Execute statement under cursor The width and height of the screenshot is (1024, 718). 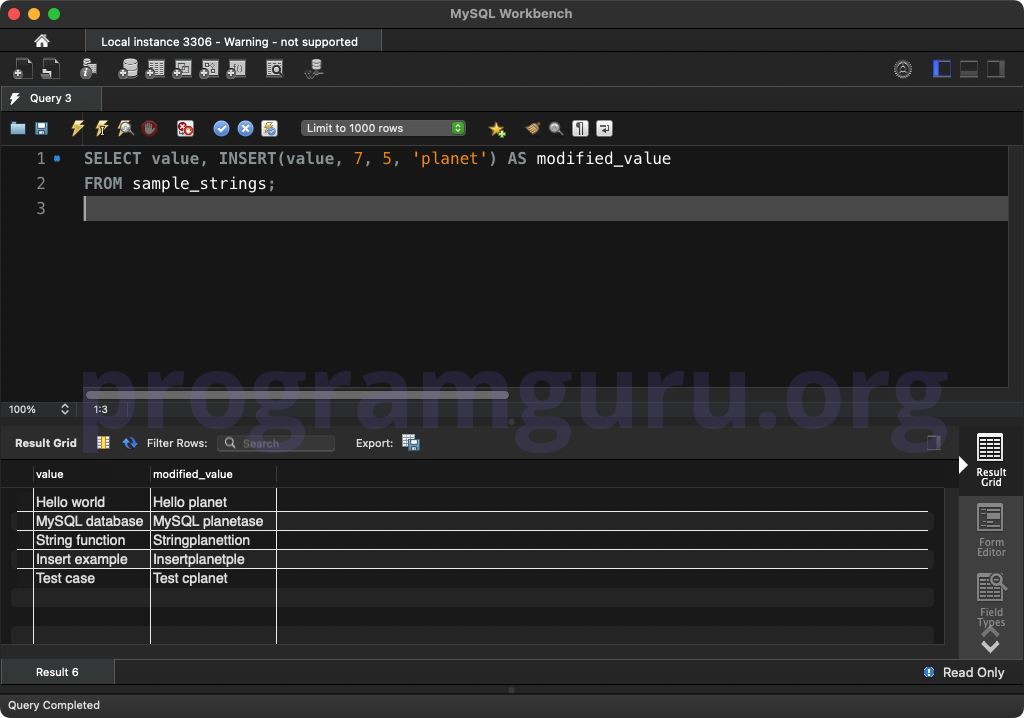click(x=101, y=128)
